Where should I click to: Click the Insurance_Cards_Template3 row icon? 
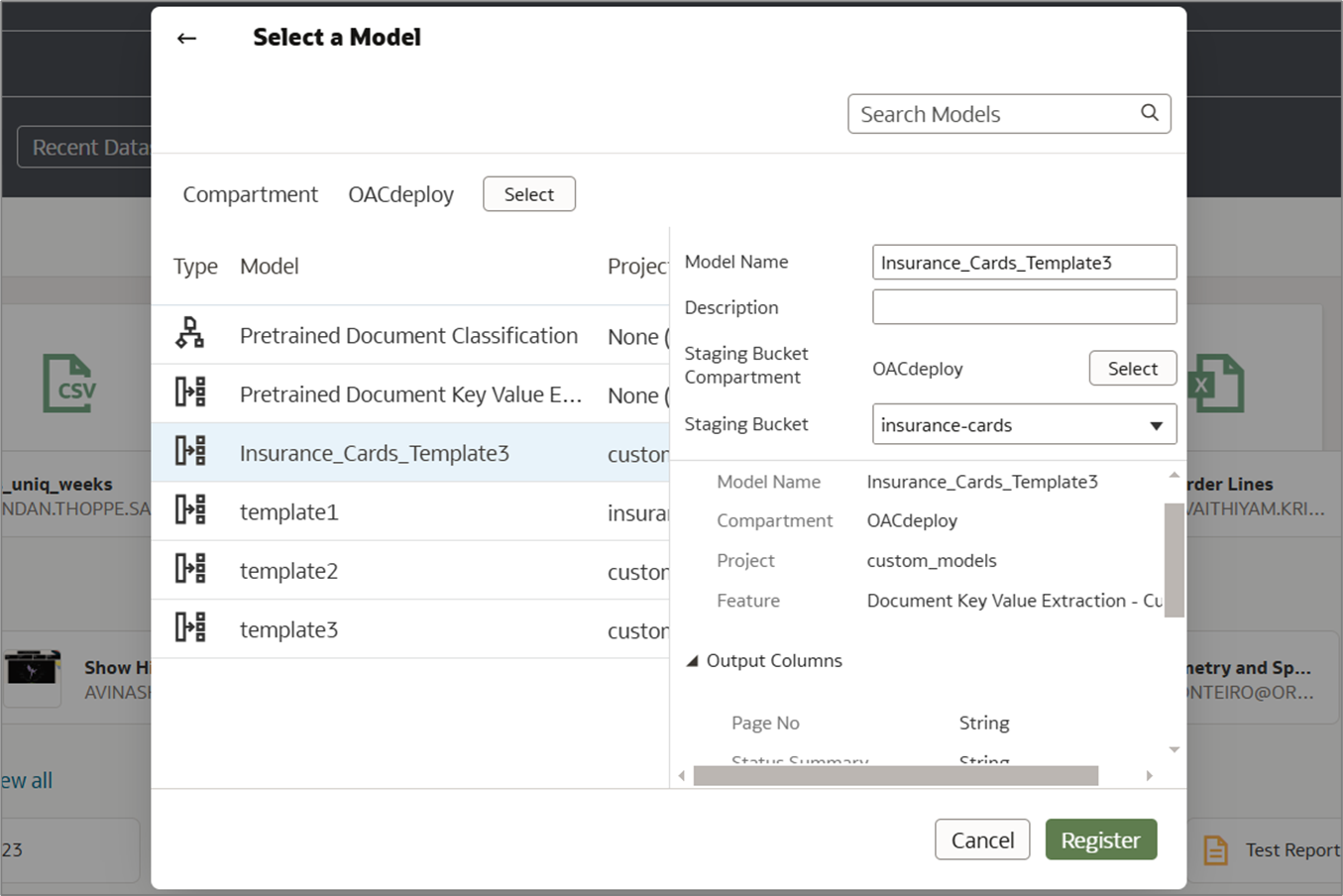190,451
